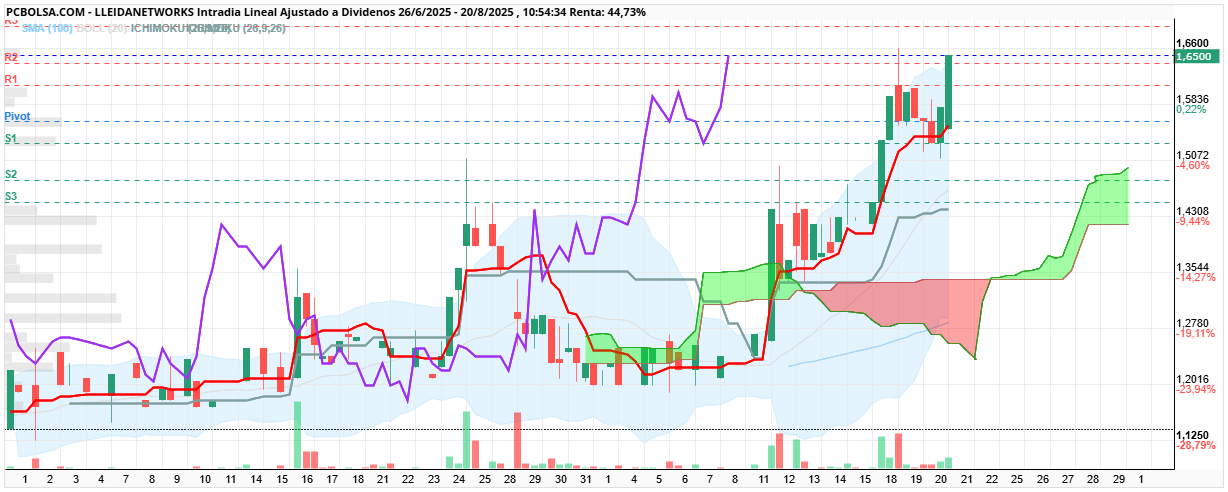
Task: Click date label 24 on time axis
Action: tap(459, 480)
